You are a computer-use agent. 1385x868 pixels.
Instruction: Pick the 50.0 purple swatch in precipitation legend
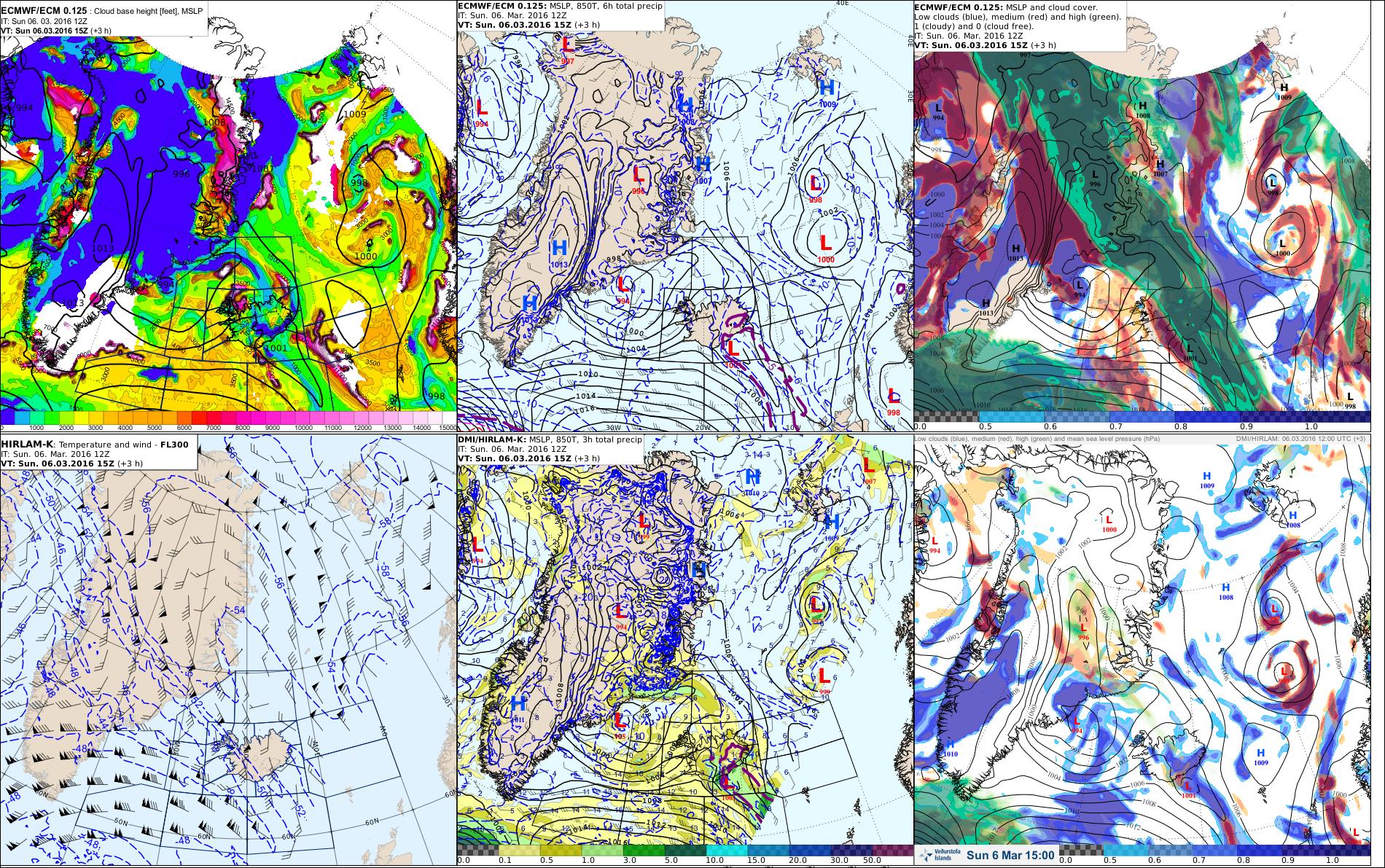pyautogui.click(x=893, y=851)
